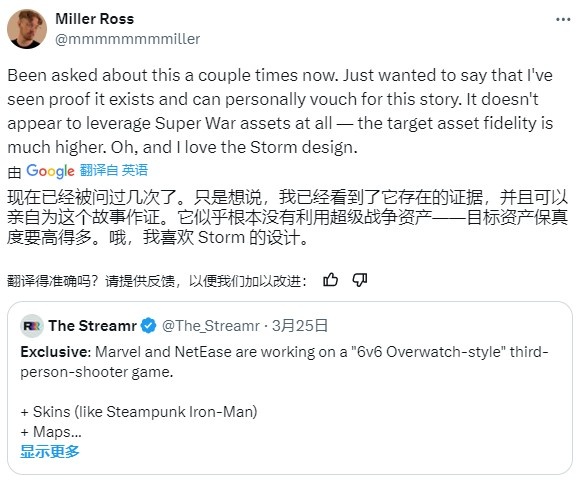Click the Google logo in translation notice
The height and width of the screenshot is (489, 588).
click(50, 171)
